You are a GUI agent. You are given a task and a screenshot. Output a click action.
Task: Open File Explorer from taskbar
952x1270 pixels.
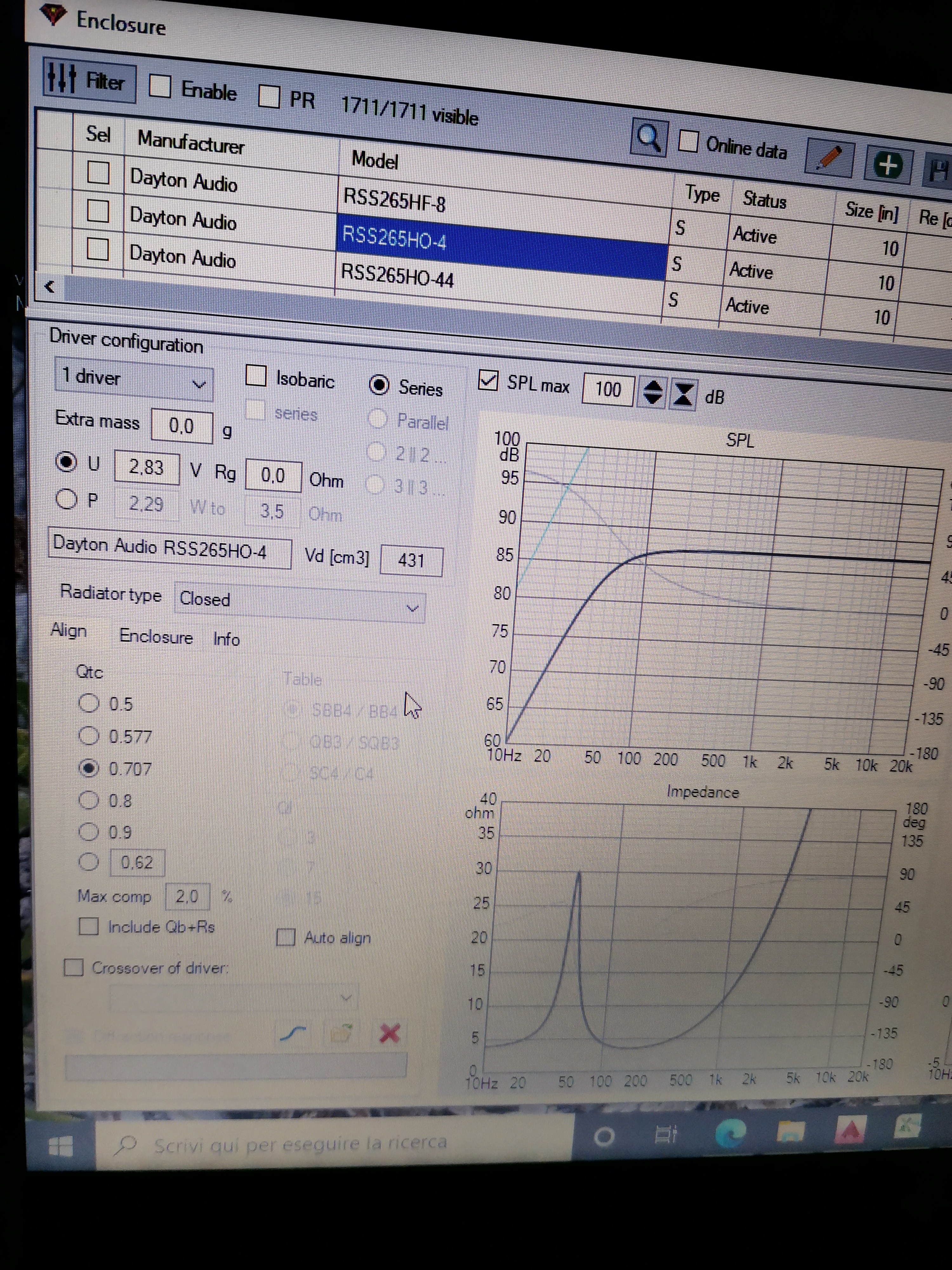tap(790, 1131)
